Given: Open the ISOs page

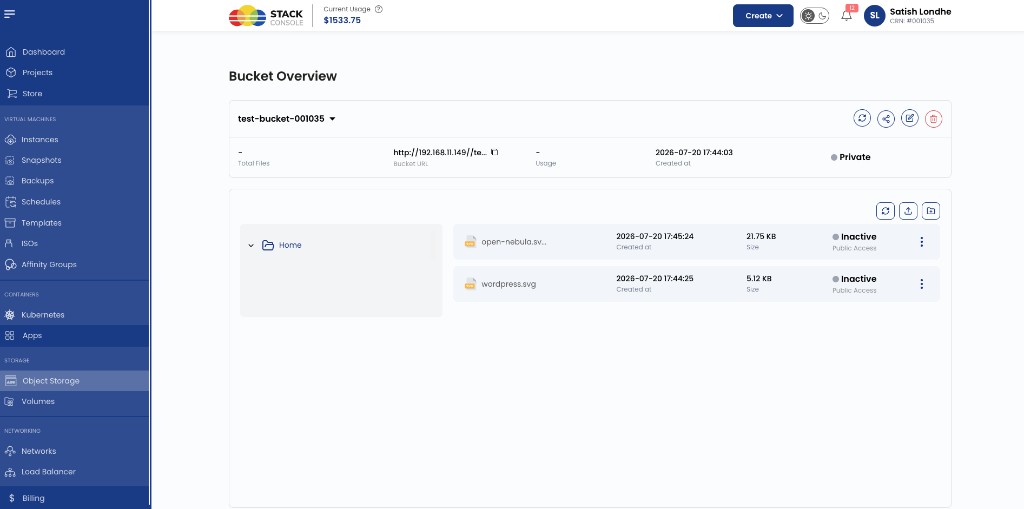Looking at the screenshot, I should (29, 243).
